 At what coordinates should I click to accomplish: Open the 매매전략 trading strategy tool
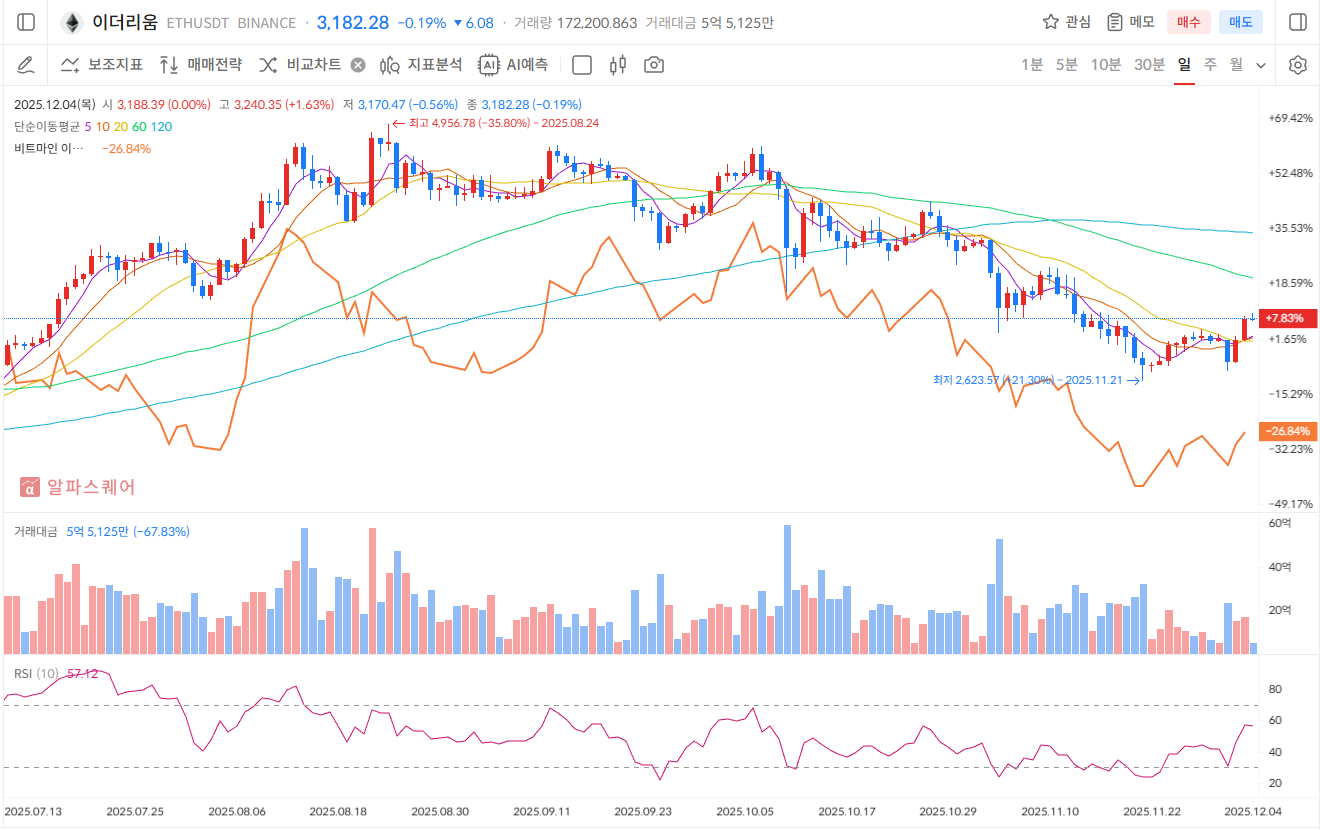201,65
